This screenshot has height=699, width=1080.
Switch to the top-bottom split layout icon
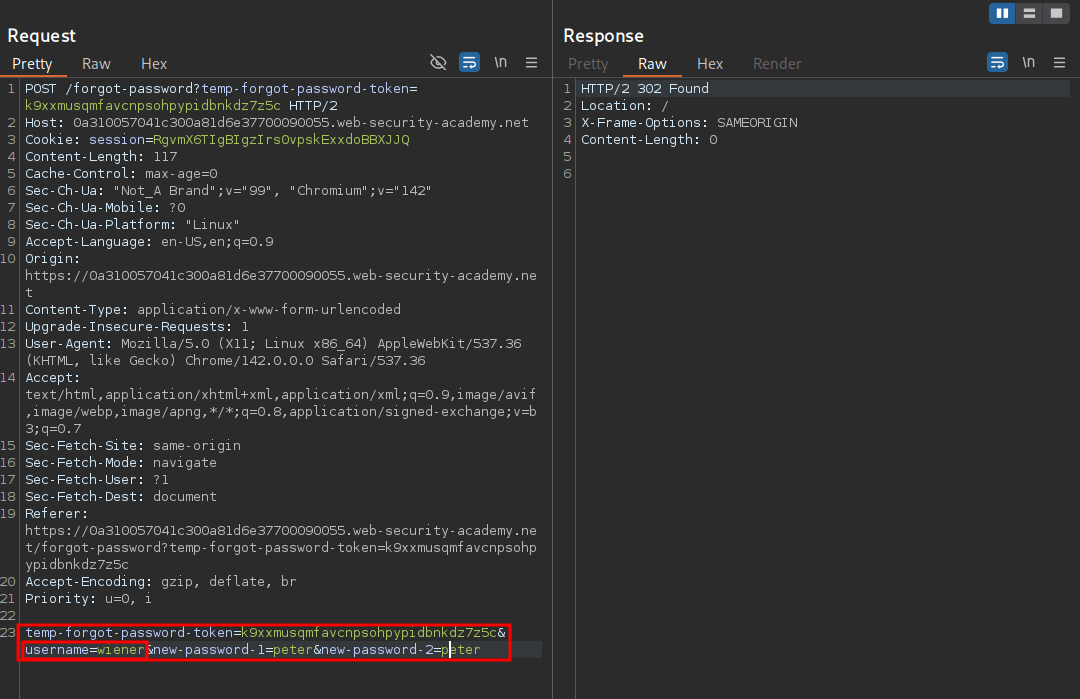pyautogui.click(x=1028, y=13)
